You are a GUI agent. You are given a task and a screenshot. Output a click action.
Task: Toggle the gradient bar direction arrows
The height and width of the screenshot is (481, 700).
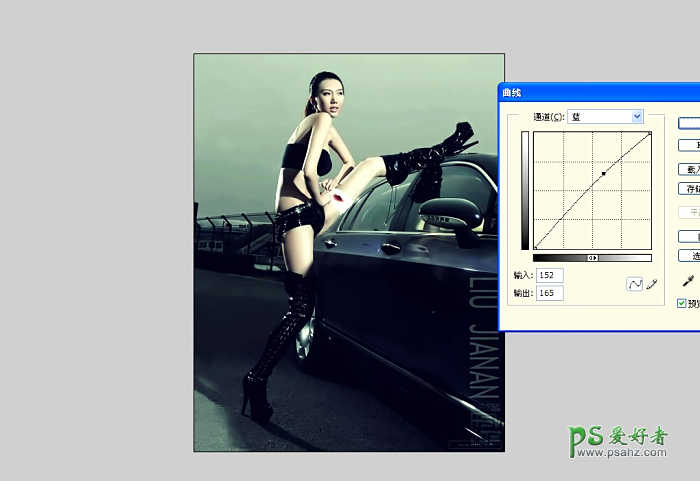coord(592,258)
